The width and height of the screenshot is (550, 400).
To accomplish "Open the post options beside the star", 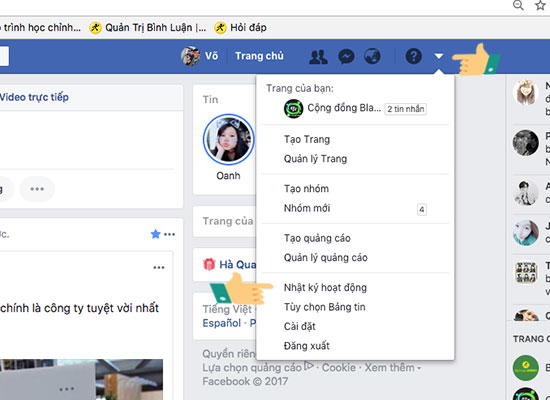I will pyautogui.click(x=169, y=234).
